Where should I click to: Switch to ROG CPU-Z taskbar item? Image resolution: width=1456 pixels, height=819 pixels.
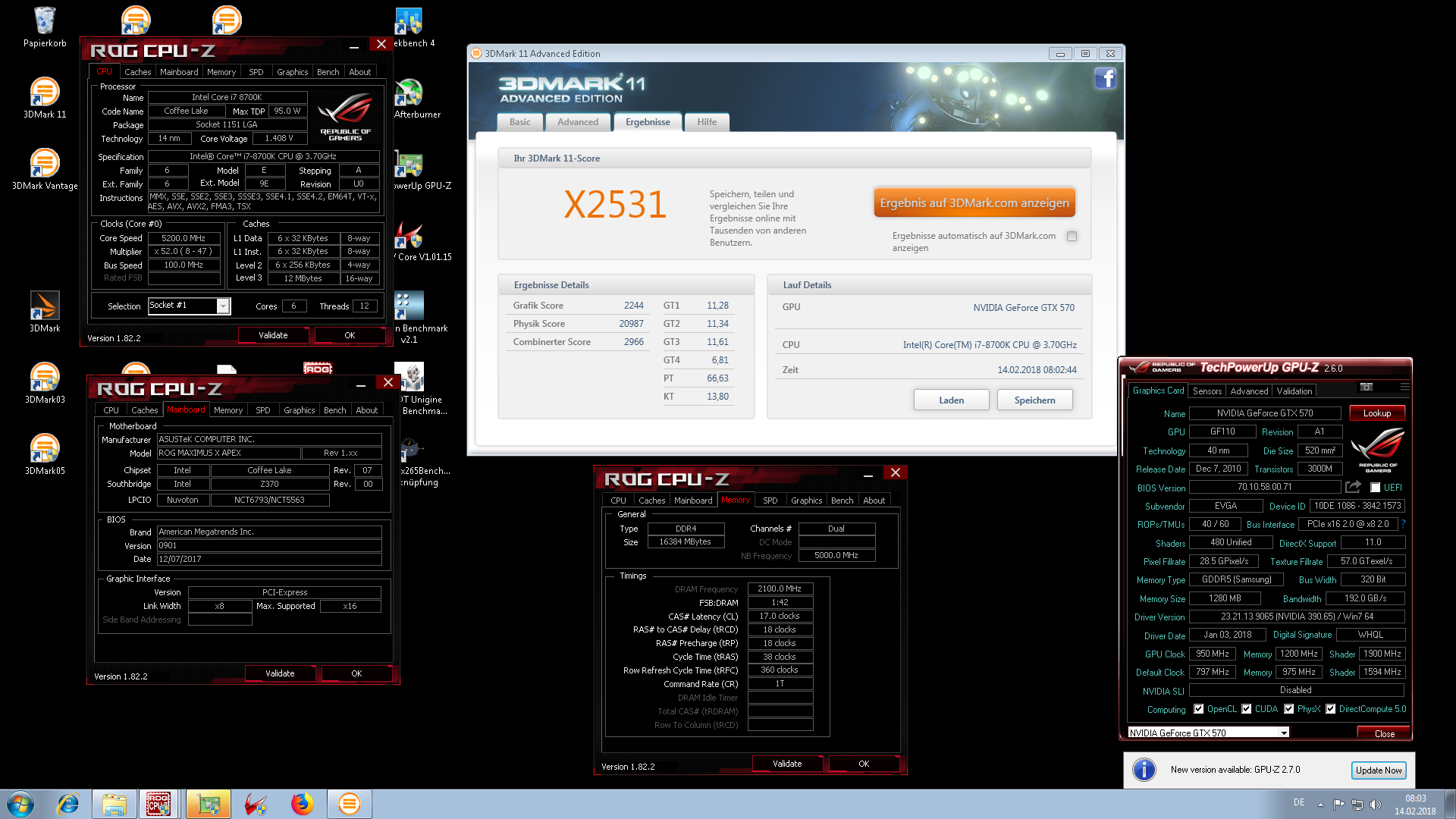(159, 804)
